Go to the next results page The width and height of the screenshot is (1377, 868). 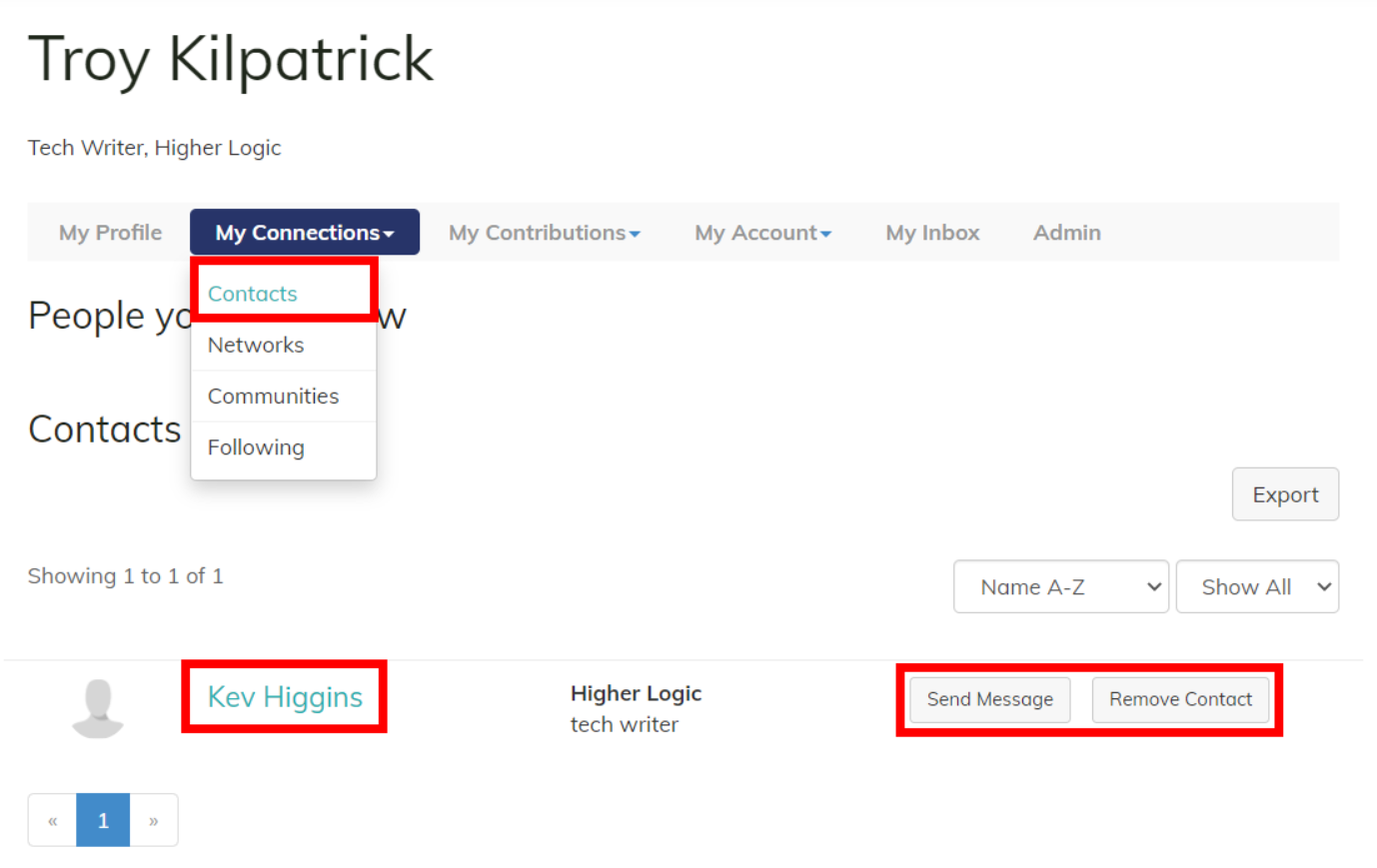coord(154,820)
